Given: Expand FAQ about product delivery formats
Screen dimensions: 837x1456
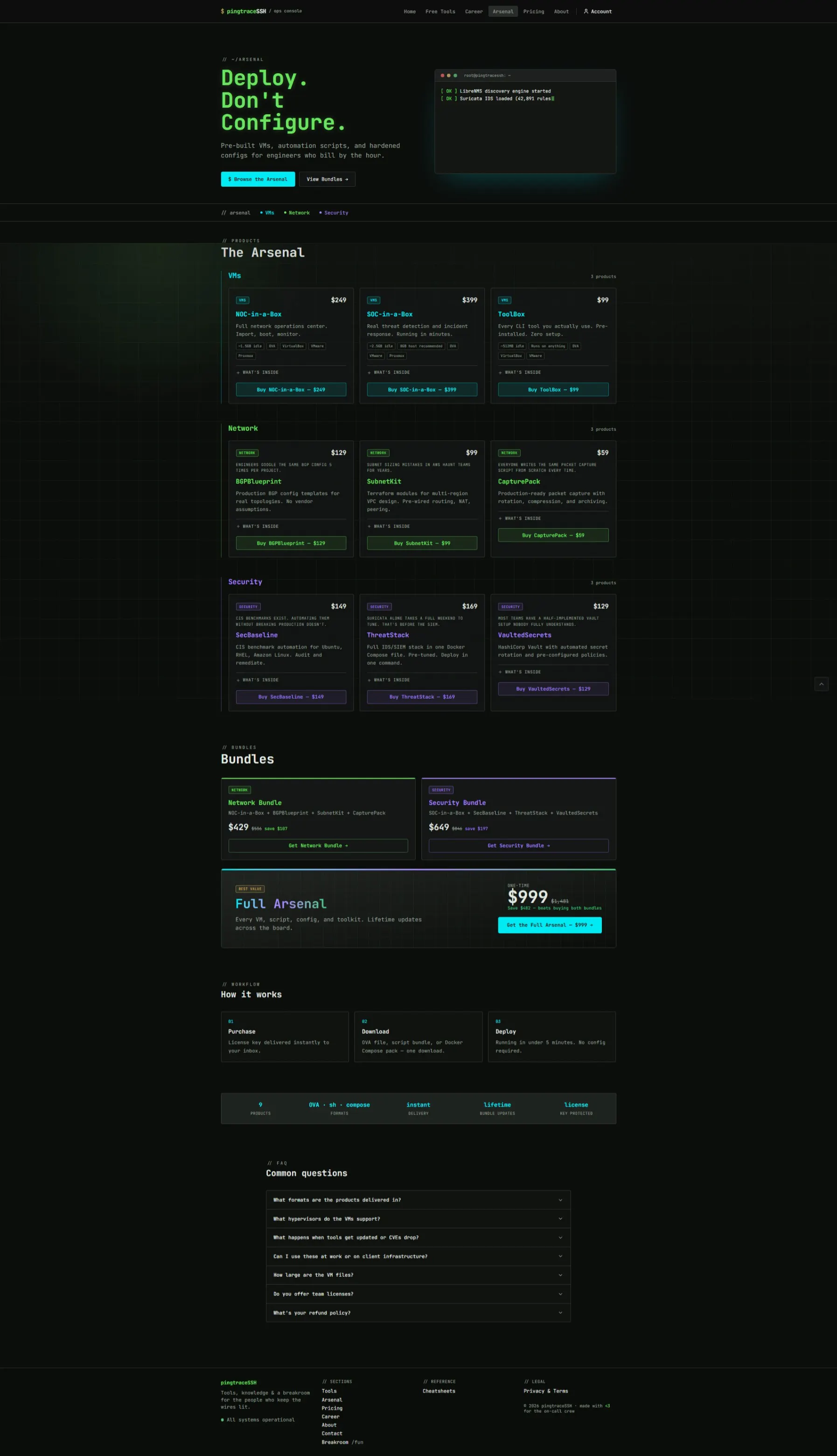Looking at the screenshot, I should coord(418,1200).
